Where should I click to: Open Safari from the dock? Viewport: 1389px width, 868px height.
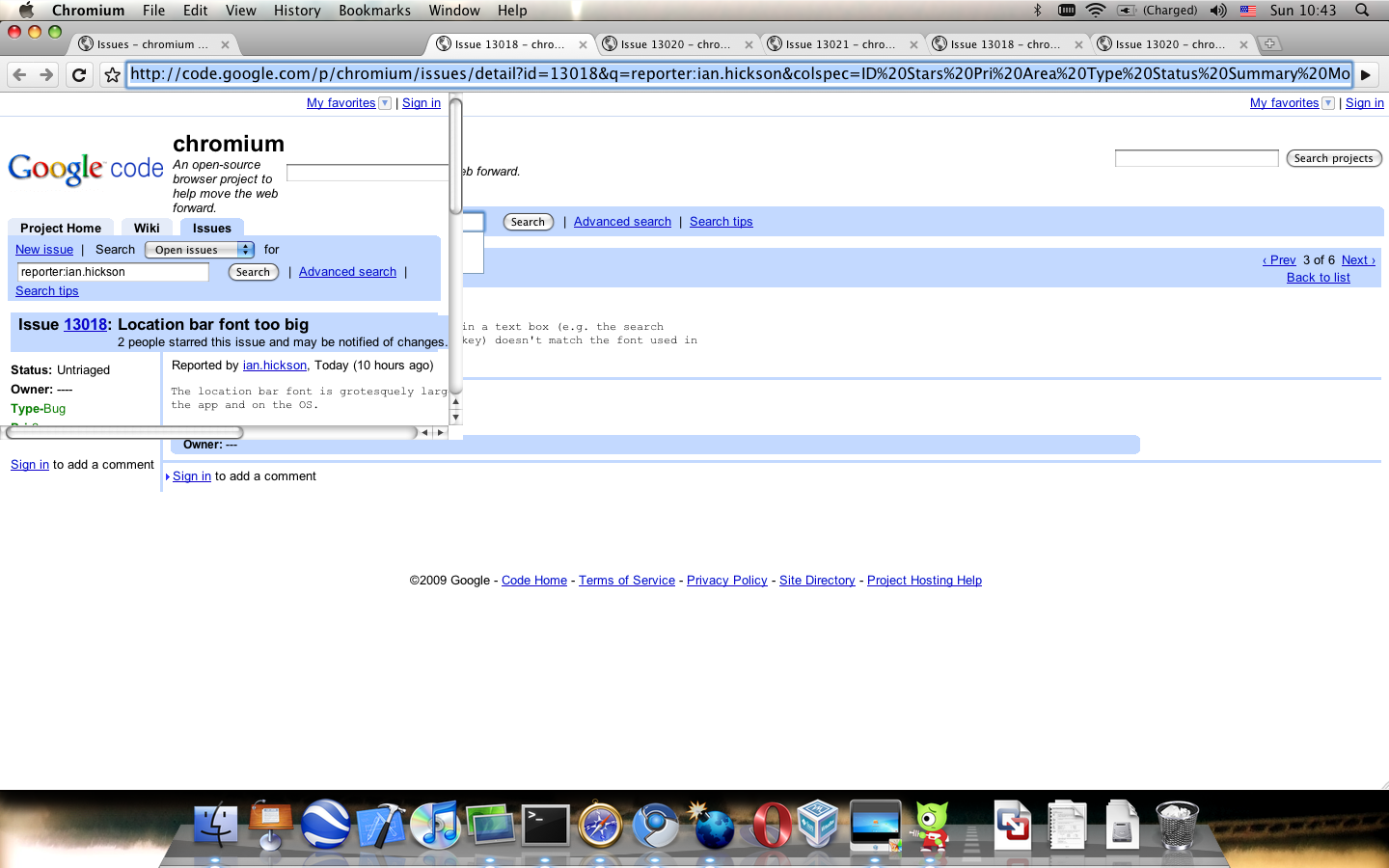pos(600,826)
